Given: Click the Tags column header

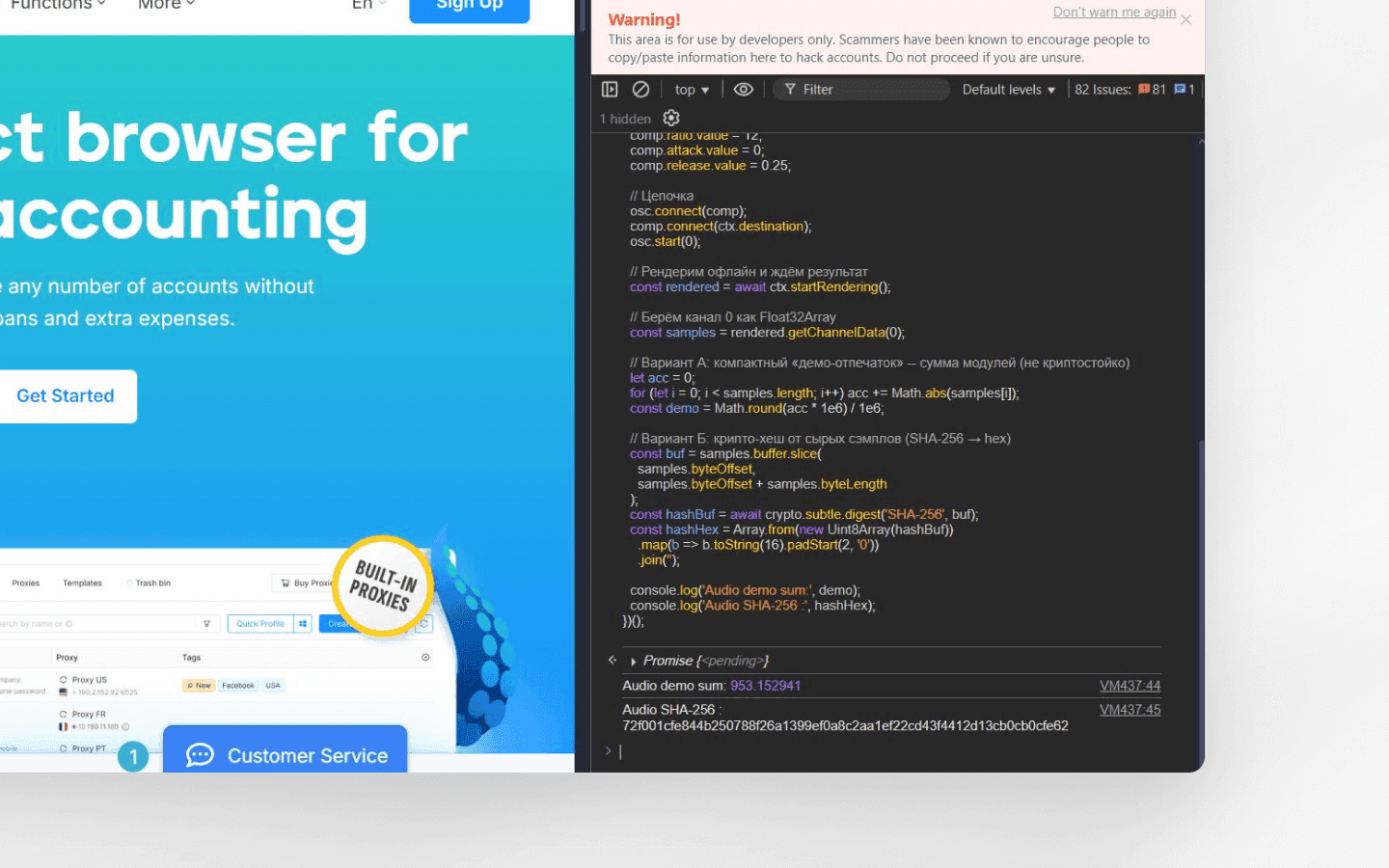Looking at the screenshot, I should point(191,658).
